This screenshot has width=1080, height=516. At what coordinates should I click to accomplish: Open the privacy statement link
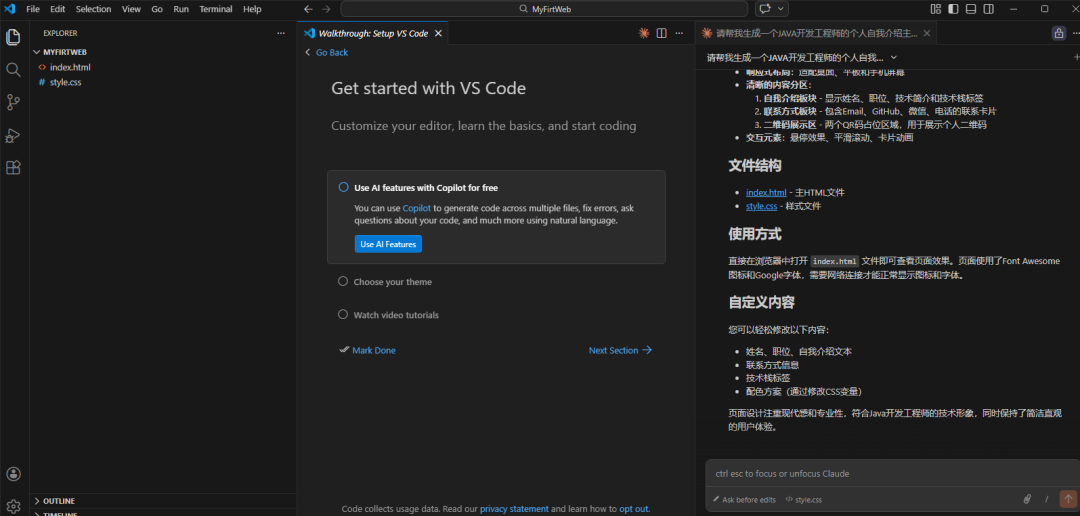[515, 509]
